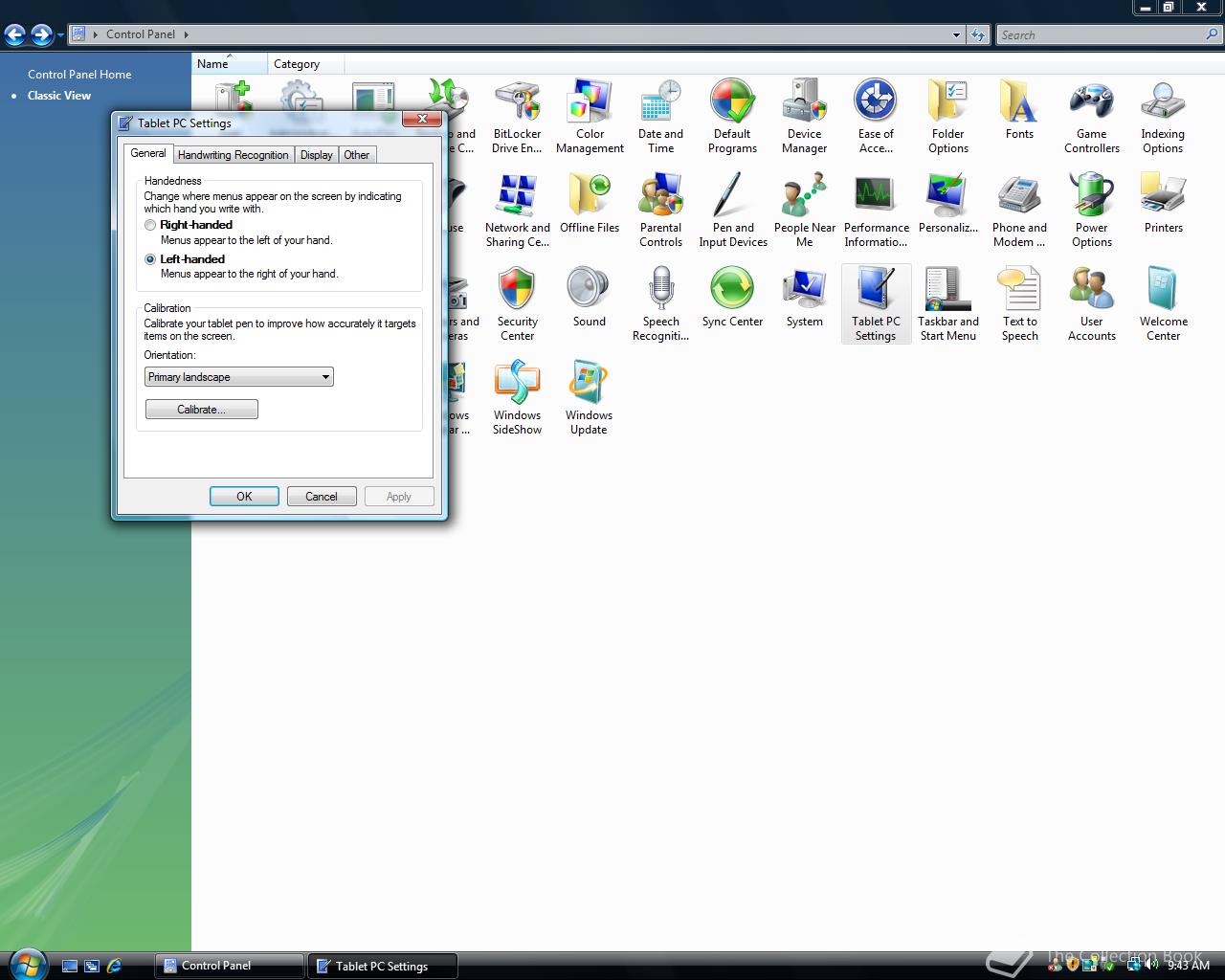Open System icon in Control Panel
The image size is (1225, 980).
coord(804,298)
